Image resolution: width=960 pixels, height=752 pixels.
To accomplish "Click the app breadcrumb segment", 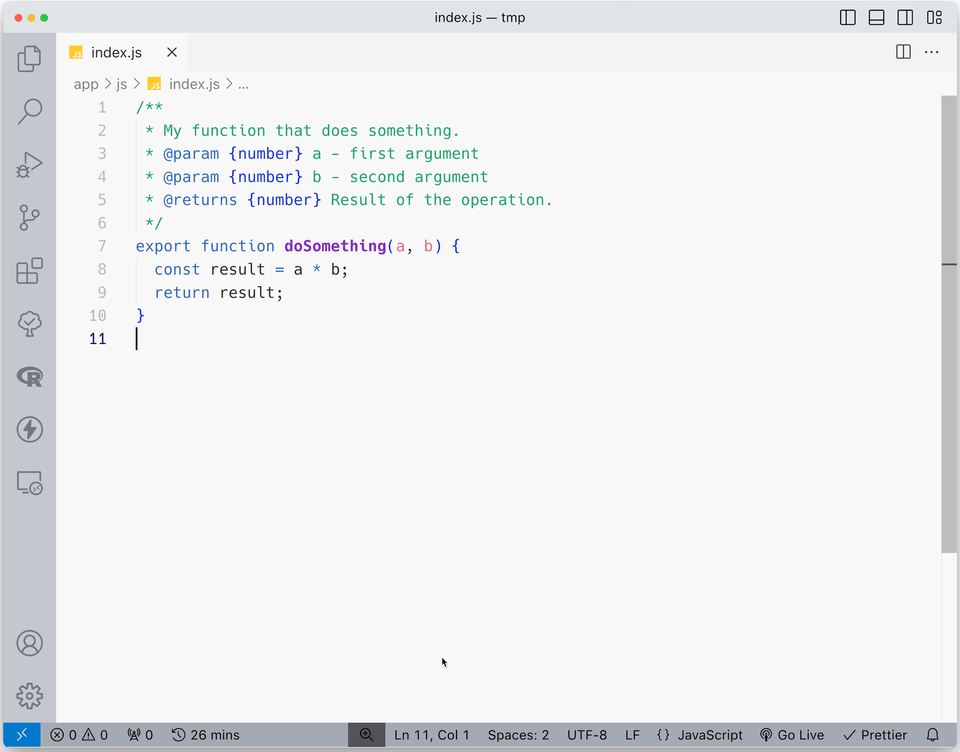I will (86, 85).
